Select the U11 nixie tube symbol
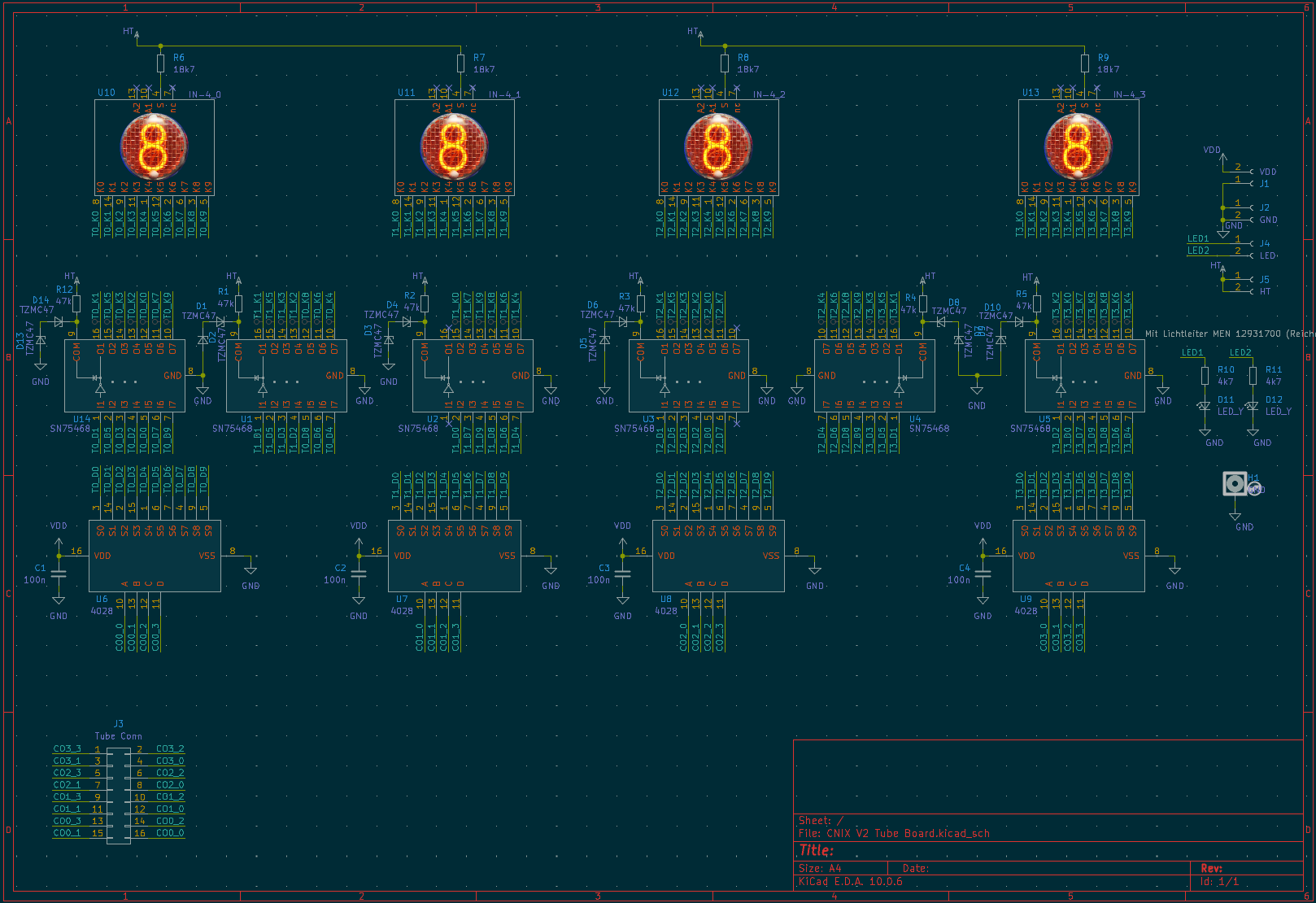 (x=454, y=146)
